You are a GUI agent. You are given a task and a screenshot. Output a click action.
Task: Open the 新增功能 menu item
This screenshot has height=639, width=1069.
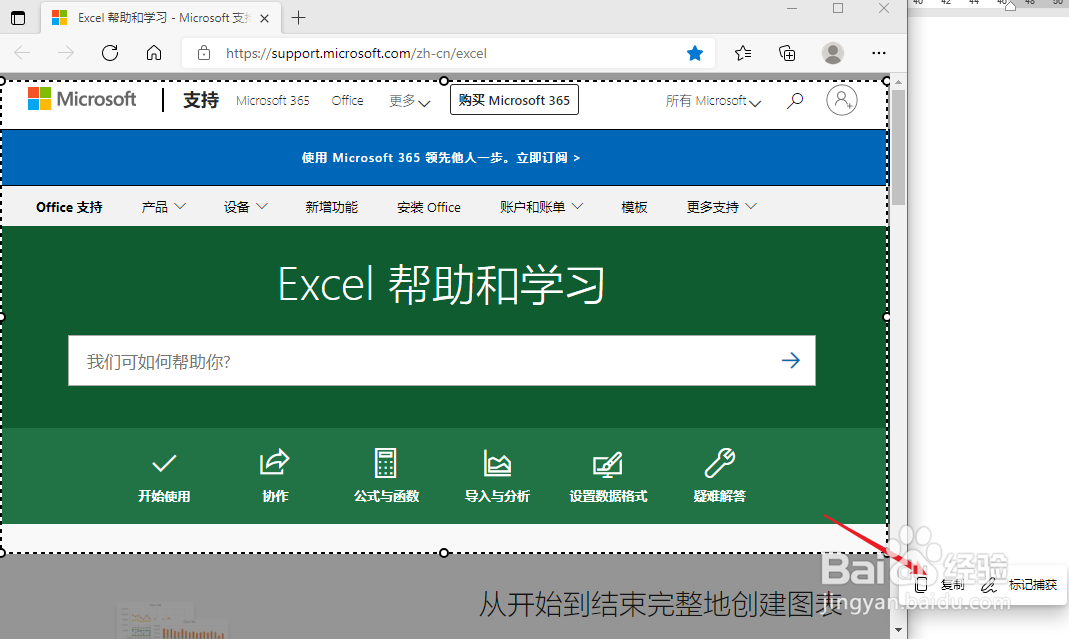331,207
